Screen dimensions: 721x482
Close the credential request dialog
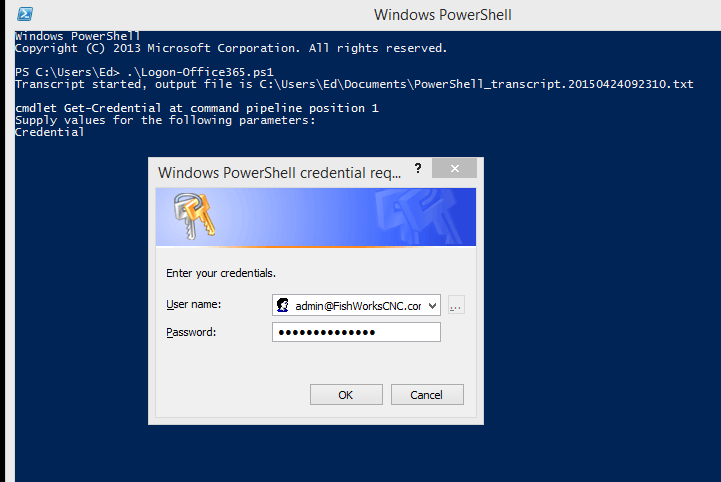[x=454, y=168]
